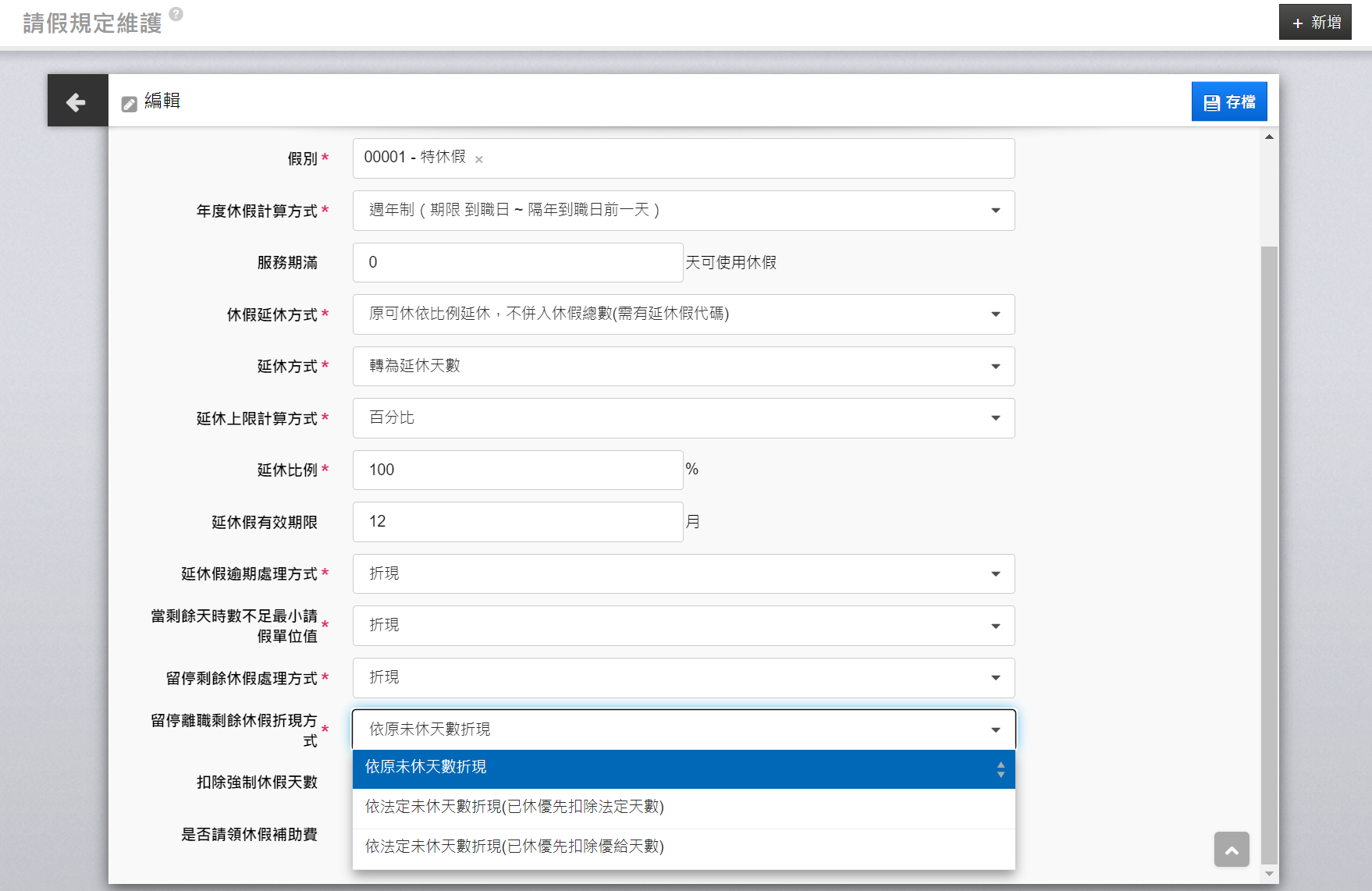Open the 留停剩餘休假處理方式 dropdown
Screen dimensions: 1372x891
[683, 678]
